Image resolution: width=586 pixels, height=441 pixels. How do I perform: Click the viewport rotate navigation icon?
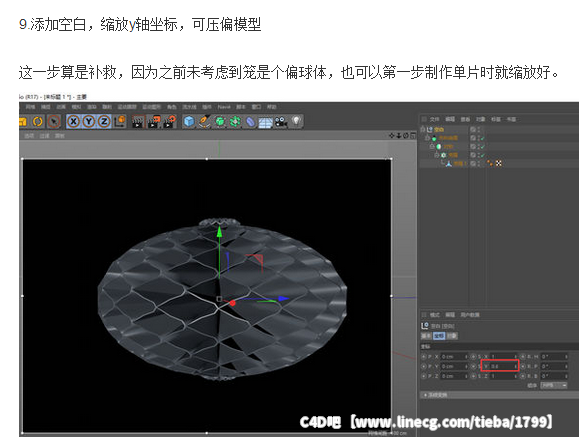coord(405,135)
